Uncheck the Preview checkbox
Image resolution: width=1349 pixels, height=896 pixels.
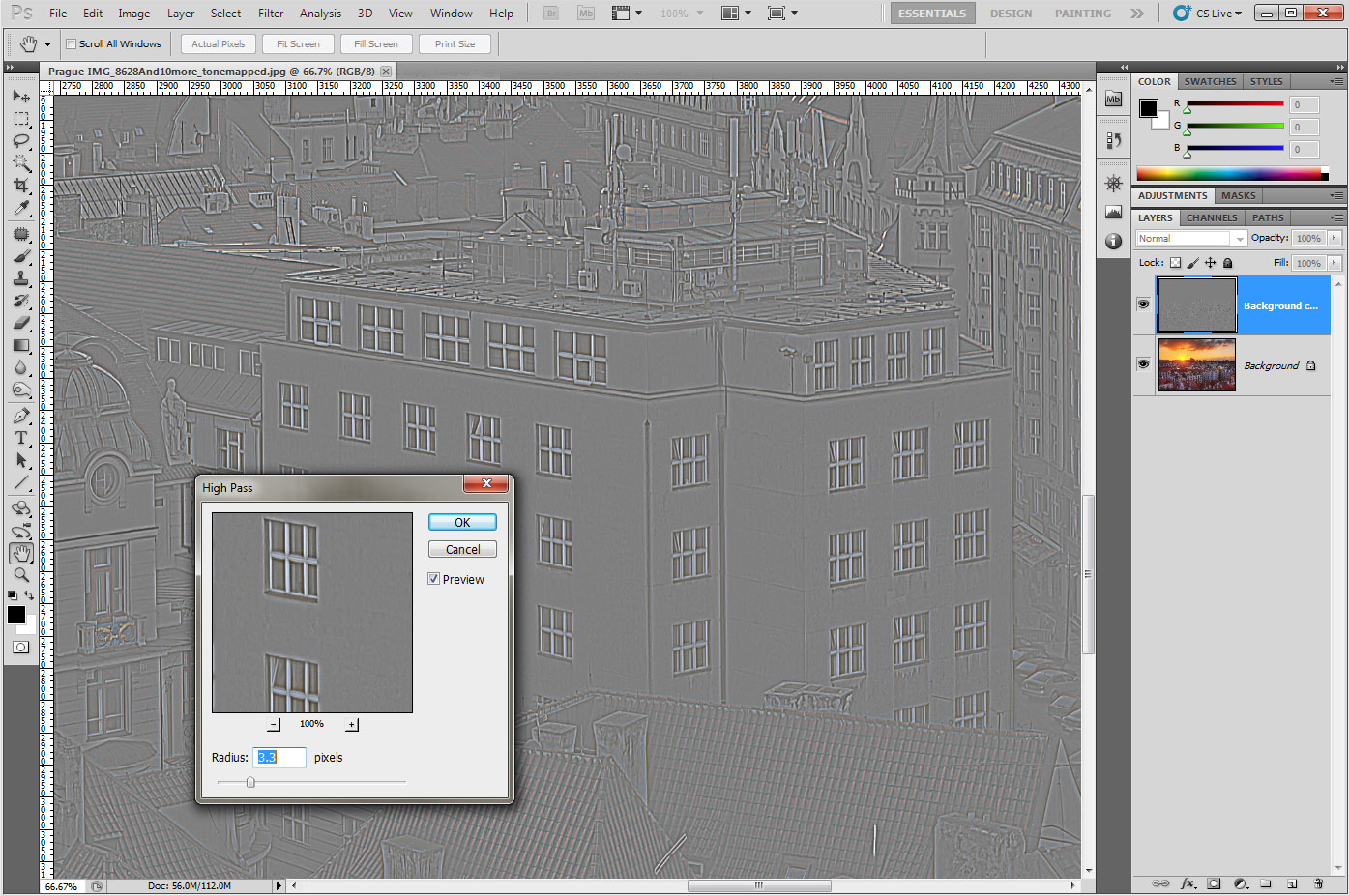pyautogui.click(x=434, y=579)
